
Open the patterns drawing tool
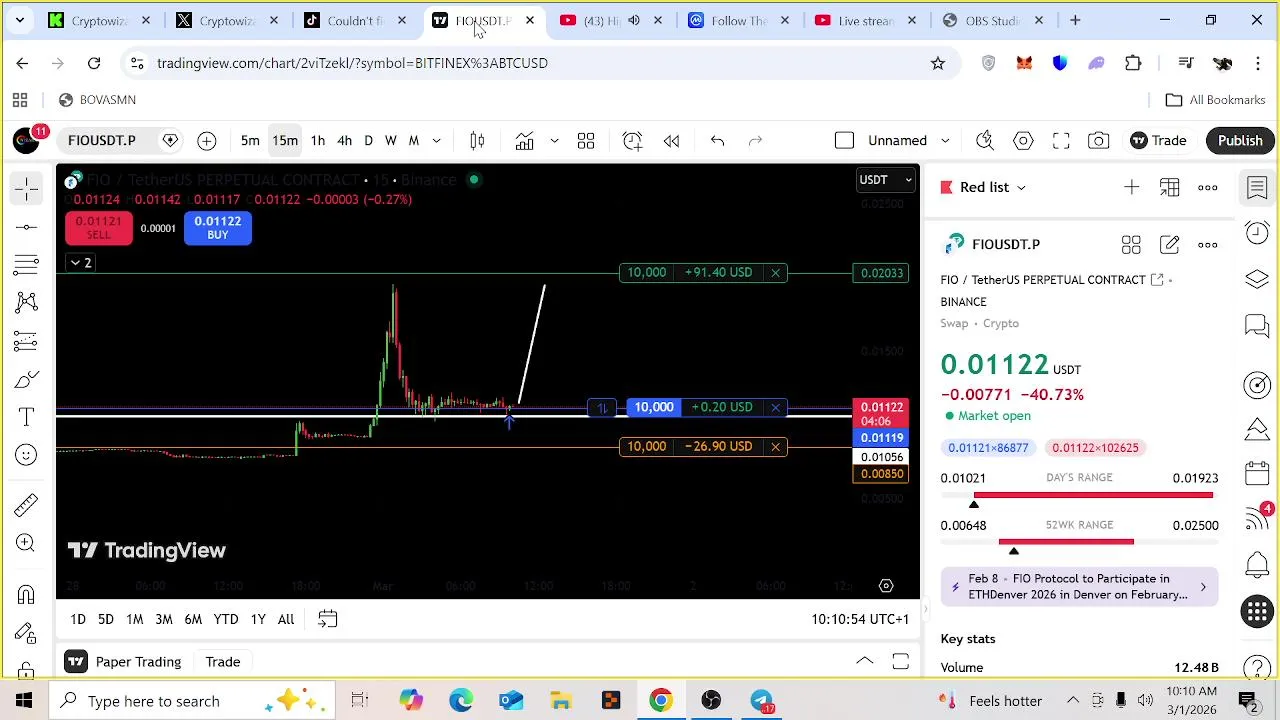pyautogui.click(x=27, y=302)
